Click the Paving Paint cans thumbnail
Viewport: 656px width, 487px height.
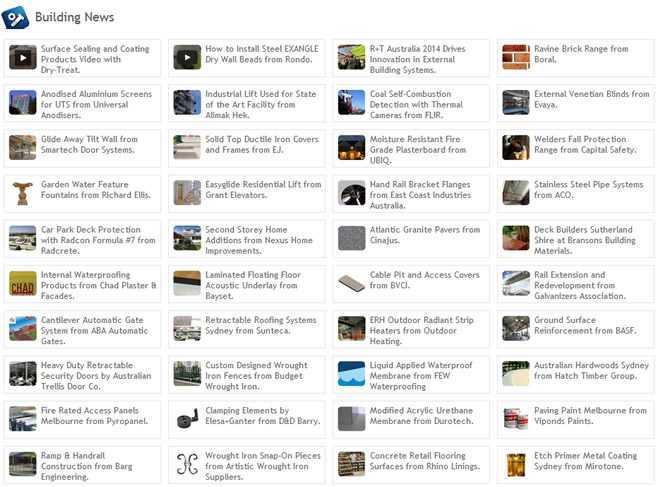click(x=516, y=419)
